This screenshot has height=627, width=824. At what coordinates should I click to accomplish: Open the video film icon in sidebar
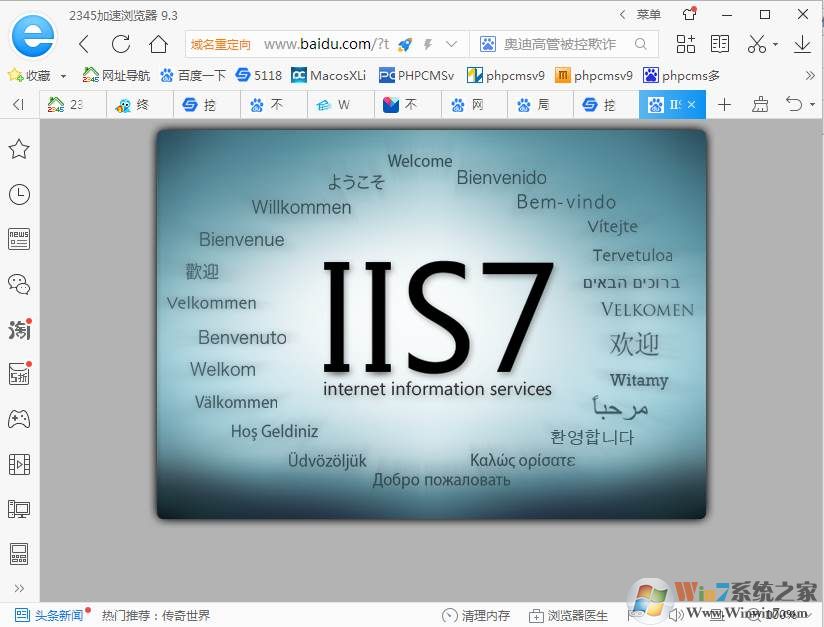tap(19, 465)
